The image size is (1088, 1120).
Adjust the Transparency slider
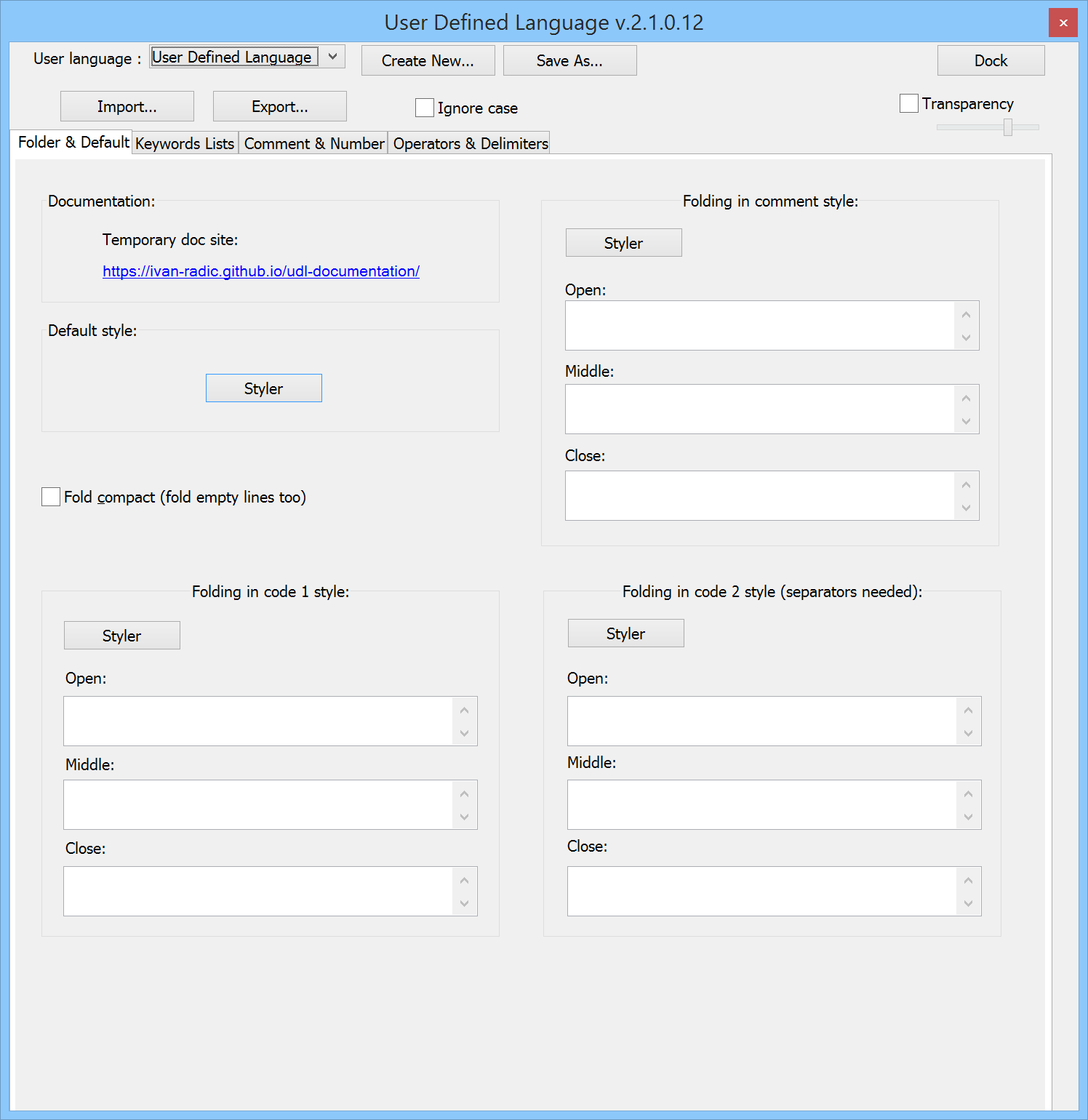click(x=1008, y=127)
